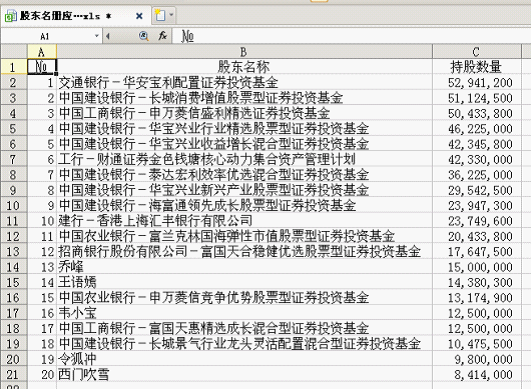Select column B header
531x389 pixels.
(244, 52)
